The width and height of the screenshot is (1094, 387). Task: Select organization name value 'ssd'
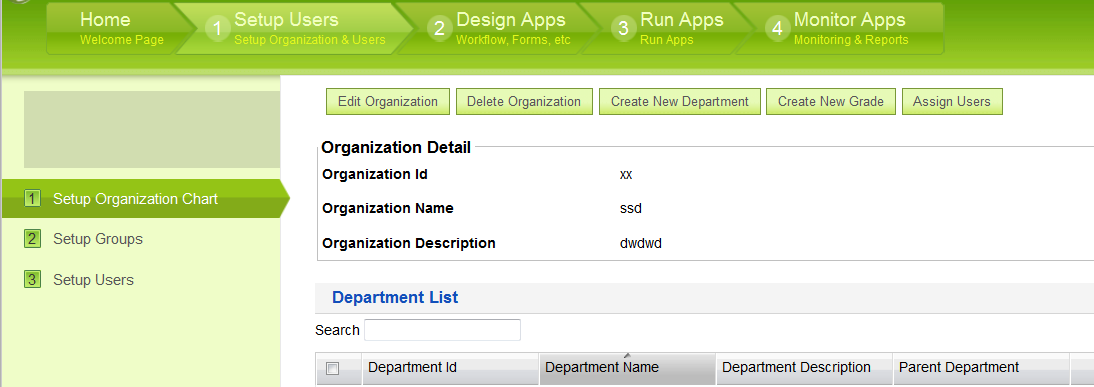point(631,208)
